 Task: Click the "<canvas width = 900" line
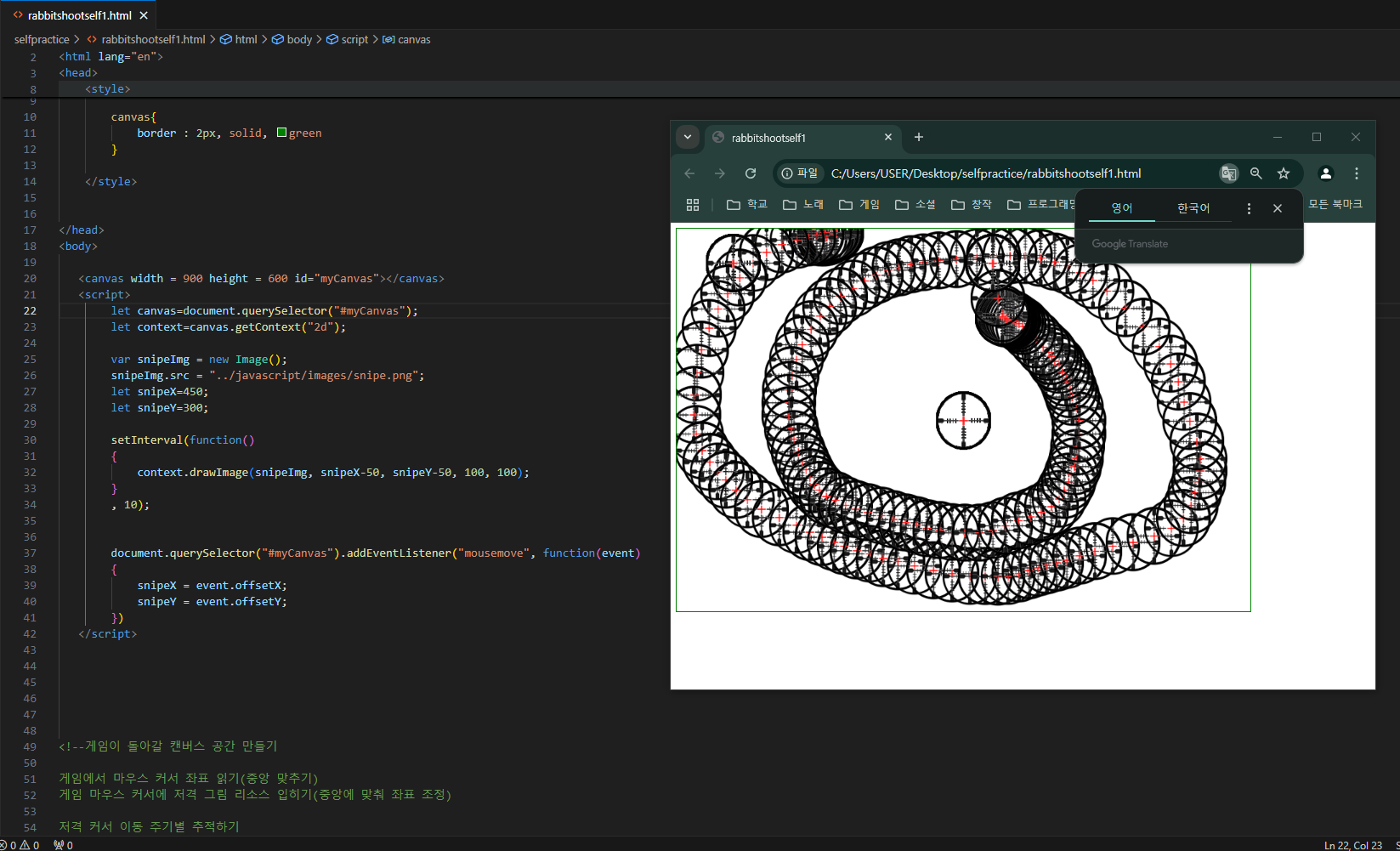coord(262,278)
